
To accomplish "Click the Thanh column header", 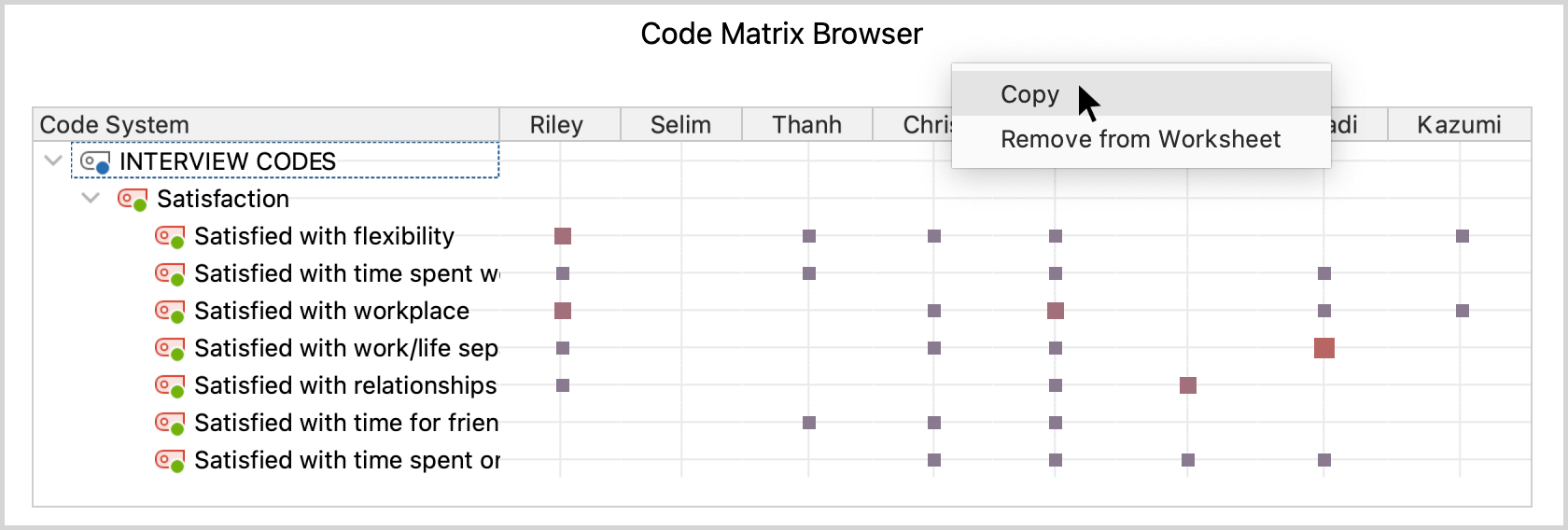I will pos(806,125).
